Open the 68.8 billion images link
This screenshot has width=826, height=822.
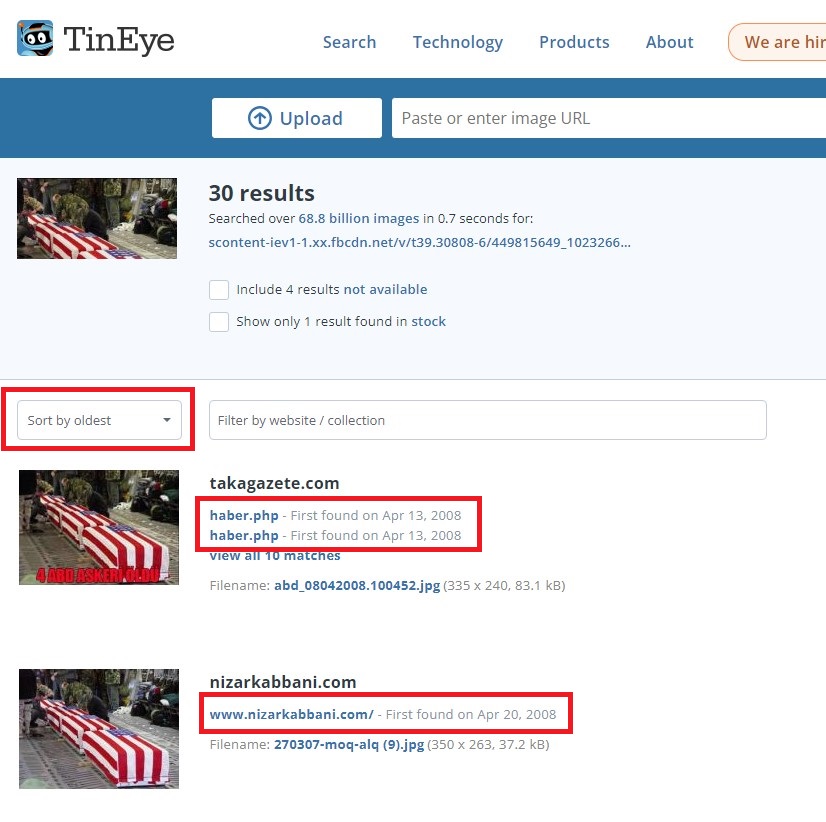coord(359,218)
